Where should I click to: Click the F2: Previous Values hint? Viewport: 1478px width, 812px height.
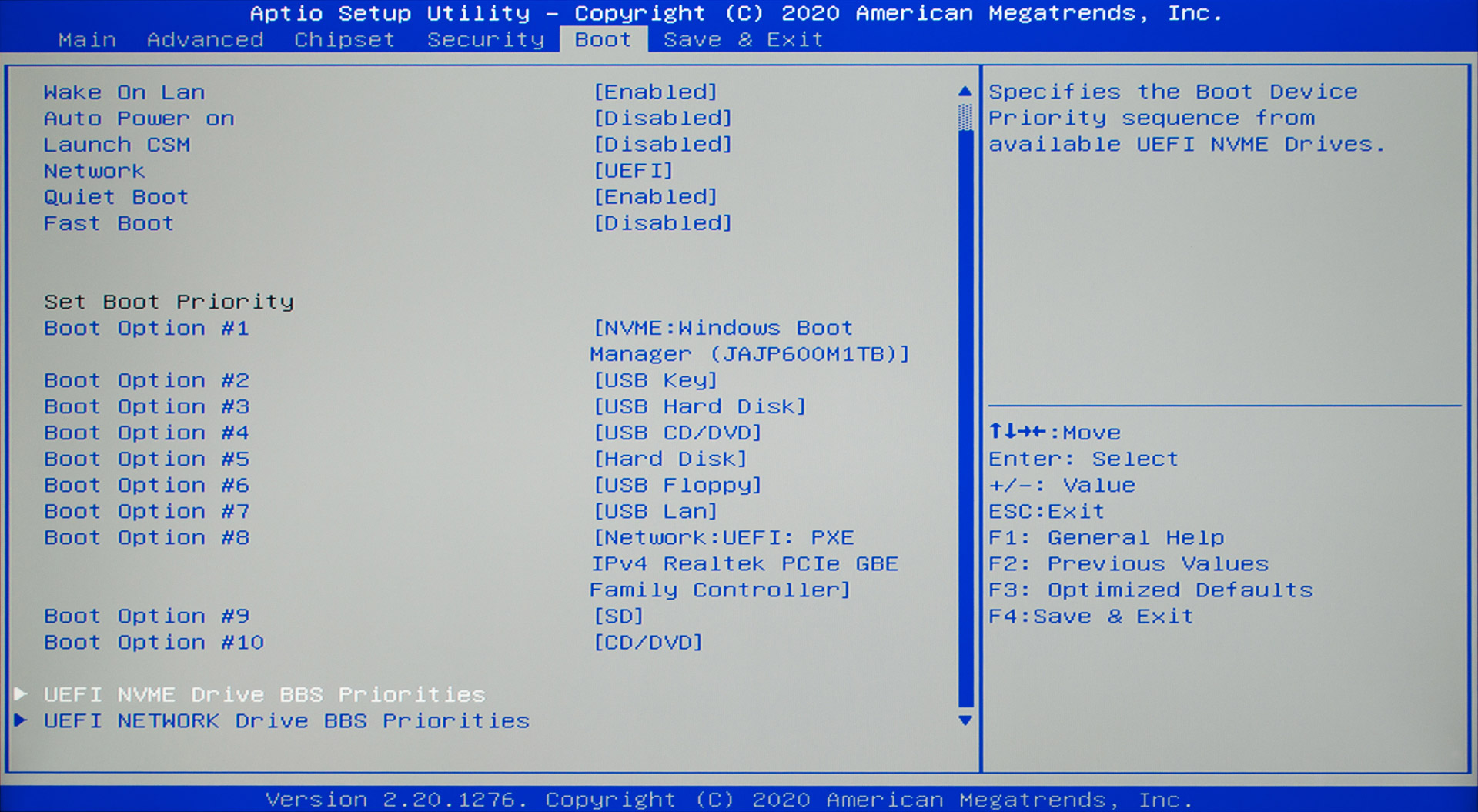click(x=1129, y=563)
